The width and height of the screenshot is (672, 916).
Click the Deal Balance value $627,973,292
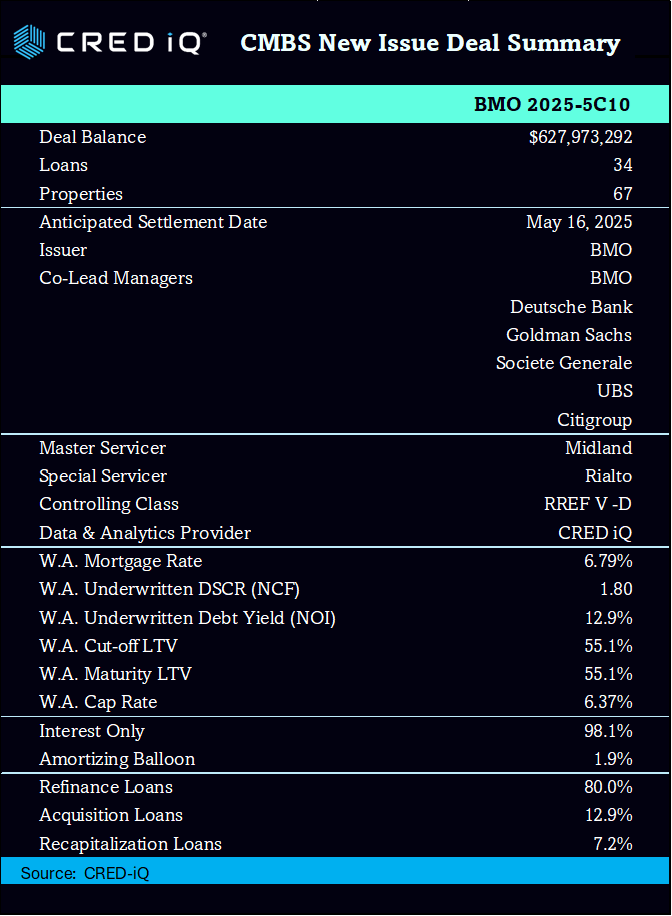coord(580,137)
